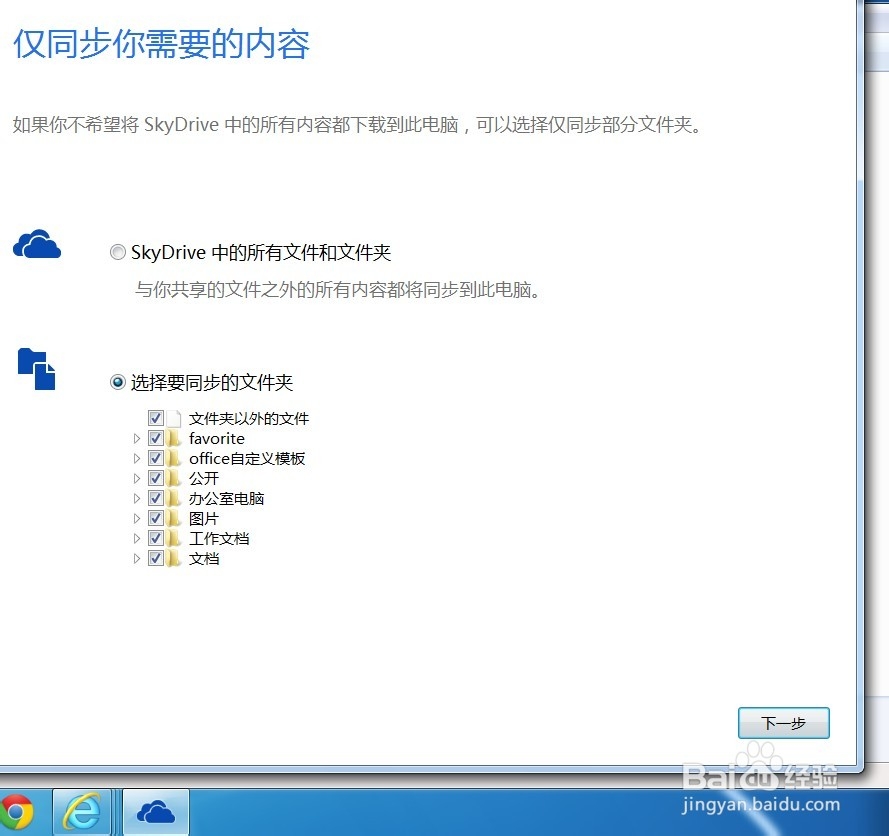Viewport: 889px width, 836px height.
Task: Click the favorite folder icon
Action: tap(174, 438)
